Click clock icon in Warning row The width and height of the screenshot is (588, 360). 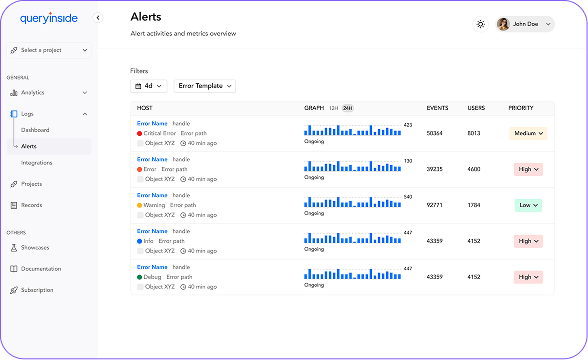point(183,215)
